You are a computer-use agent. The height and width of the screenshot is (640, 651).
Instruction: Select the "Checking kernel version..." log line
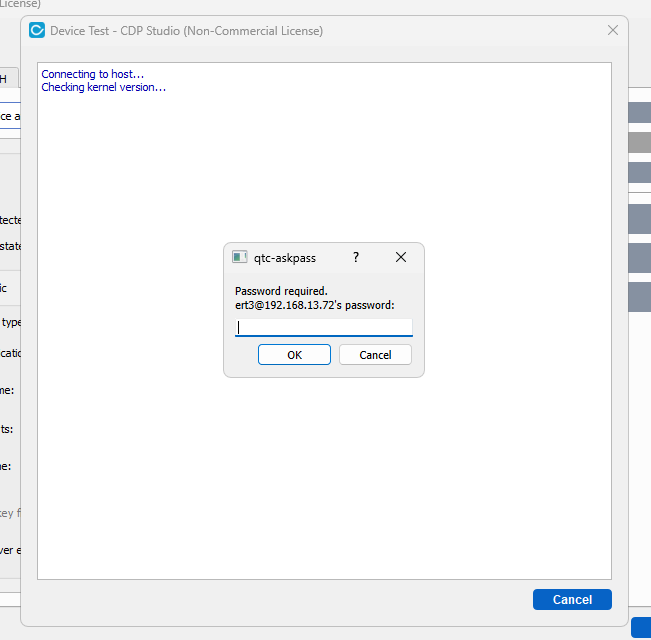tap(103, 87)
